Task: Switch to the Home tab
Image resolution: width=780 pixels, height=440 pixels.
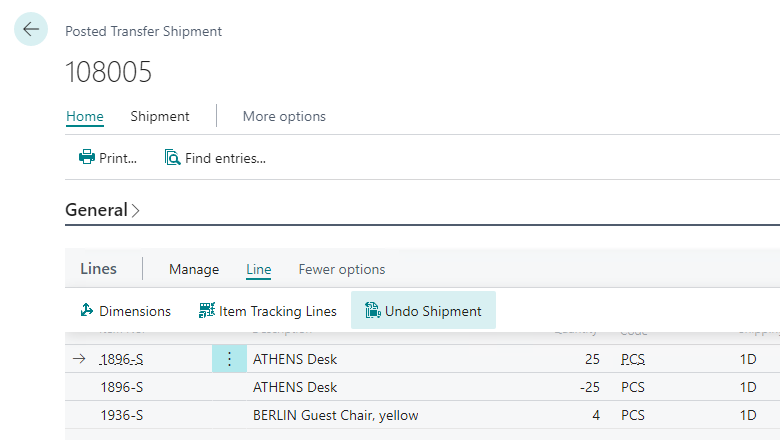Action: point(85,116)
